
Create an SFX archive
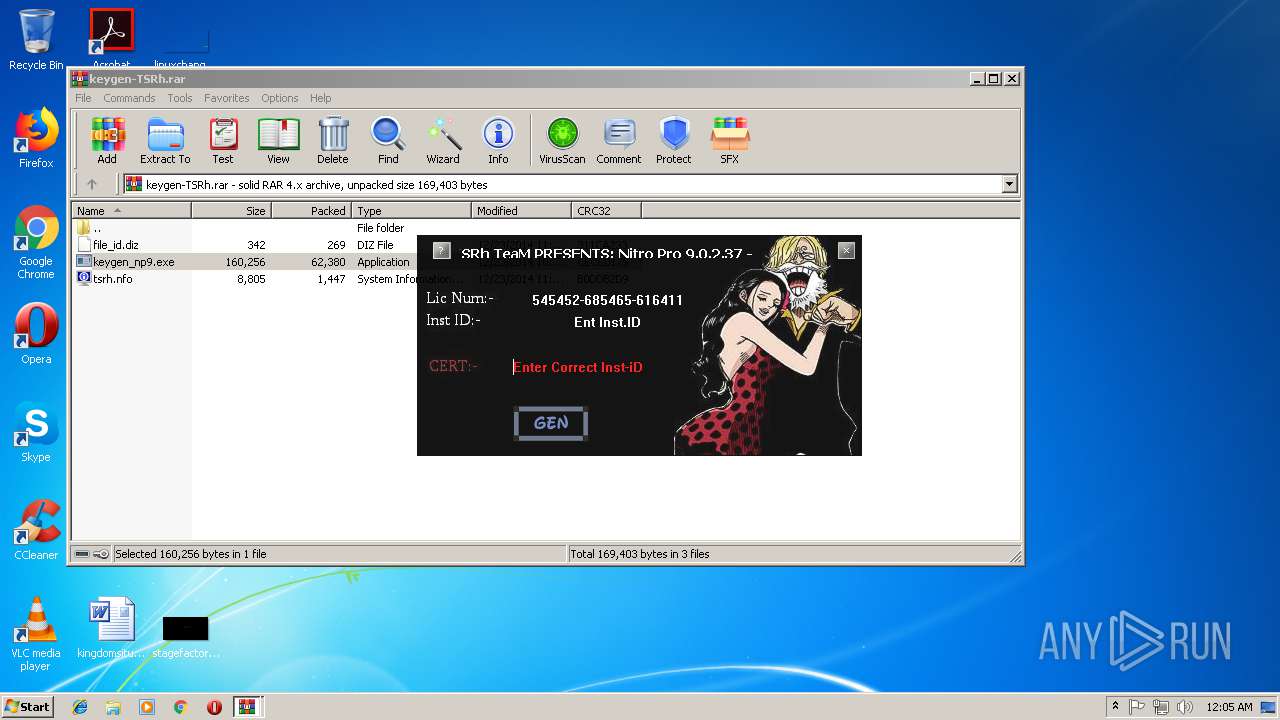pos(730,140)
